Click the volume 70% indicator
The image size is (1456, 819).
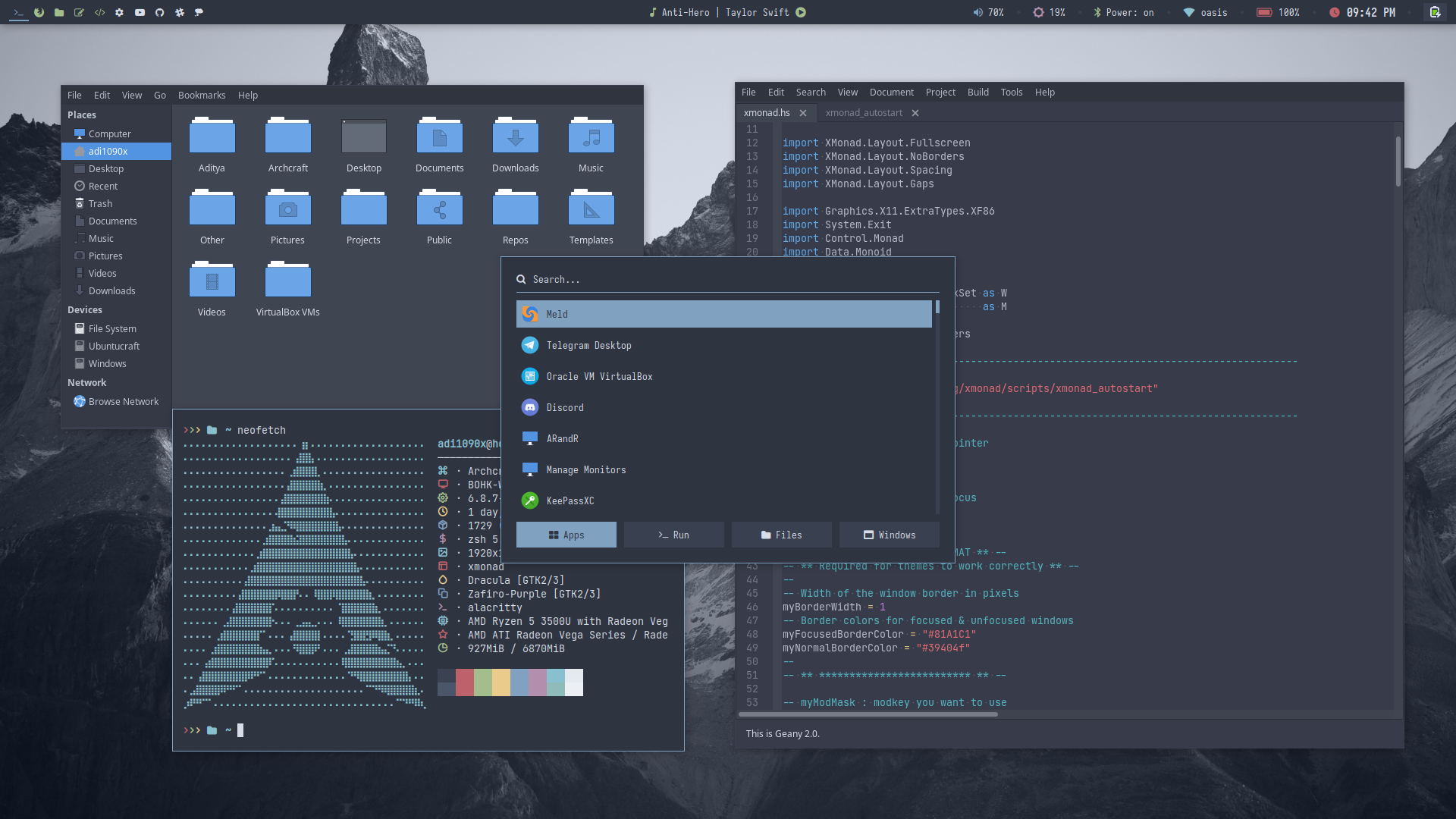coord(988,12)
